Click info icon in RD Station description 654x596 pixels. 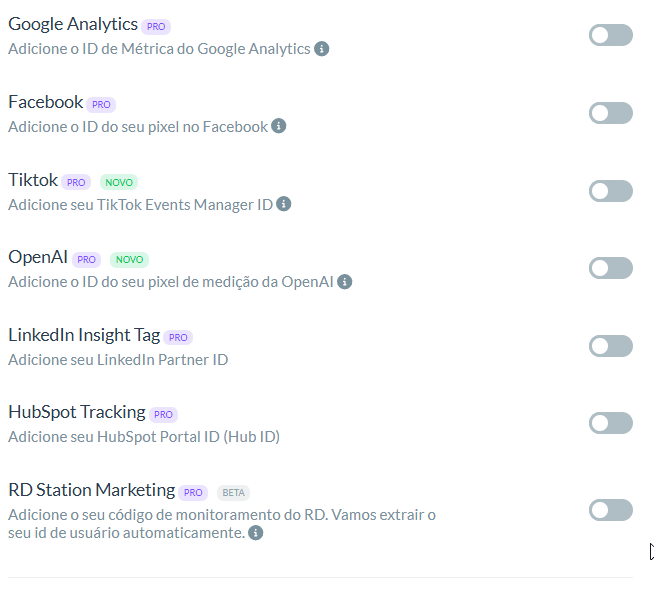pyautogui.click(x=256, y=533)
